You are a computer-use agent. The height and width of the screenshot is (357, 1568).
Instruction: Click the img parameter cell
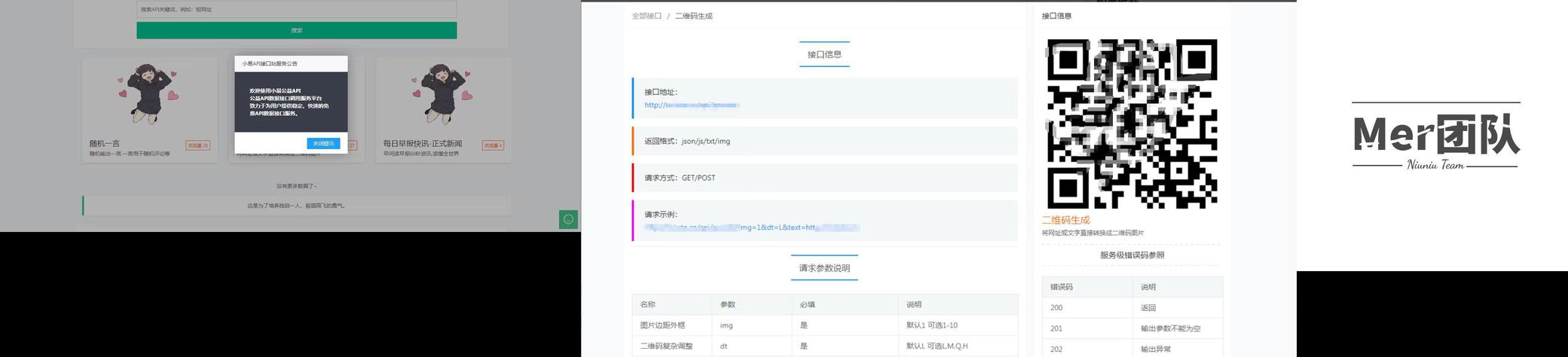(751, 325)
